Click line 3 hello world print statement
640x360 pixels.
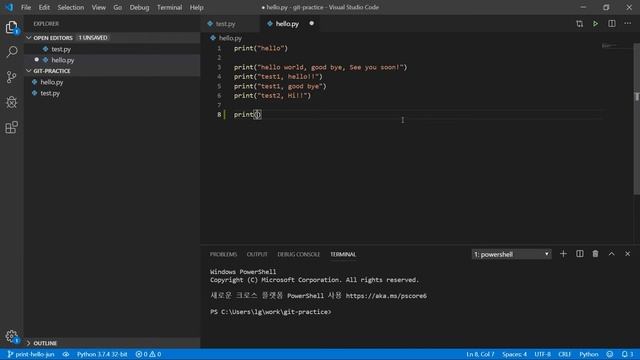coord(320,67)
